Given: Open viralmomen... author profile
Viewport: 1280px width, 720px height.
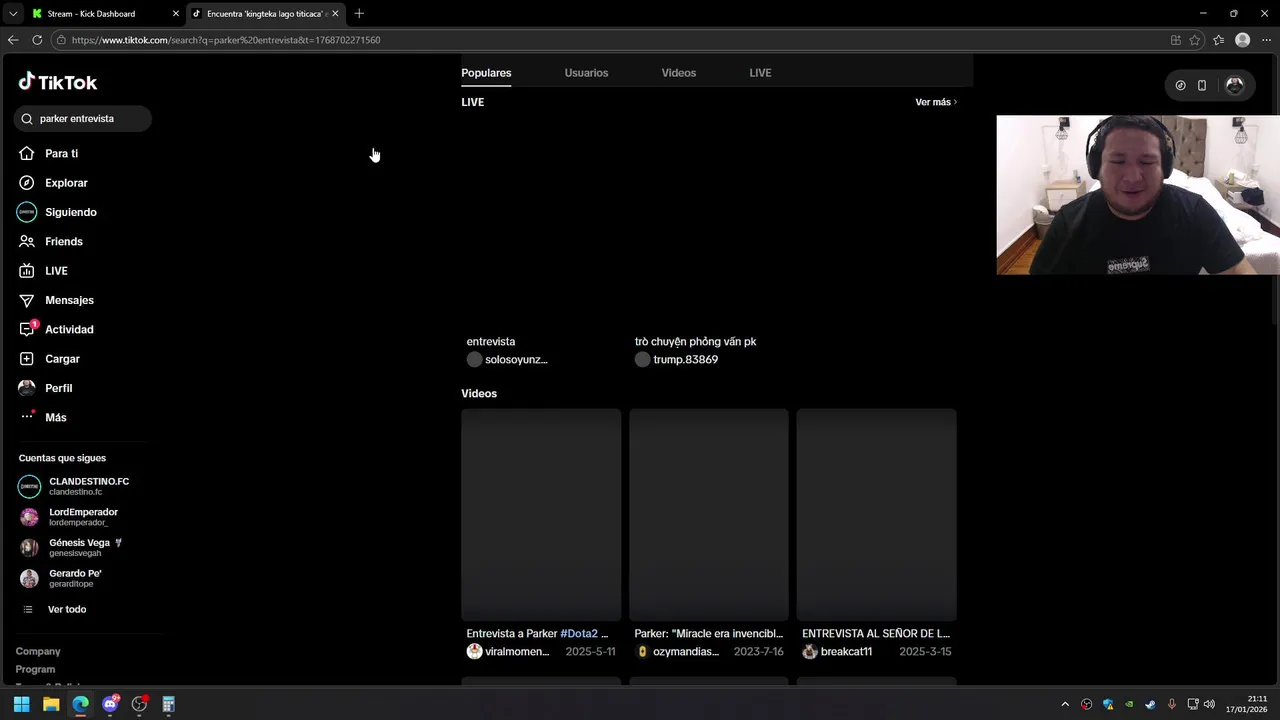Looking at the screenshot, I should 517,652.
